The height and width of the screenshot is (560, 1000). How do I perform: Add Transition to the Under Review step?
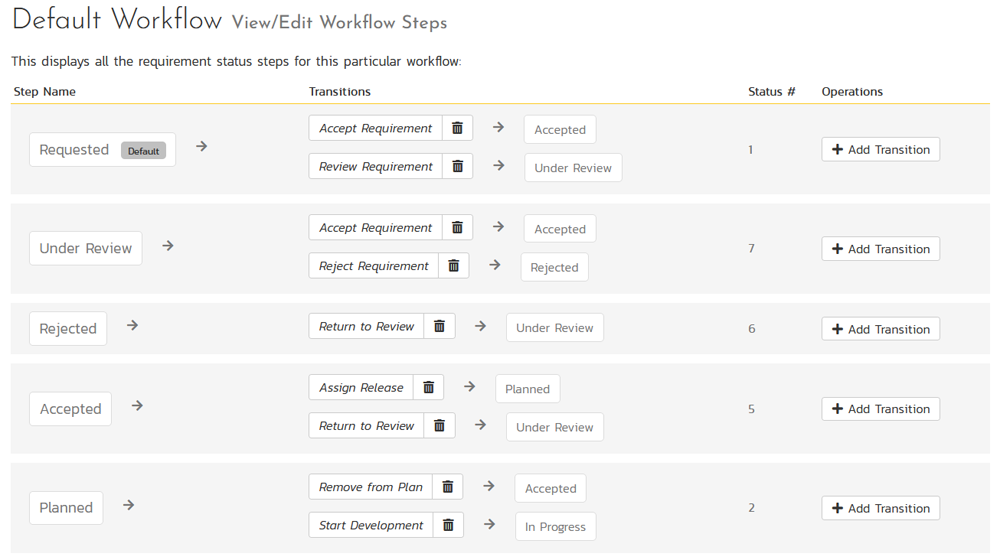880,249
